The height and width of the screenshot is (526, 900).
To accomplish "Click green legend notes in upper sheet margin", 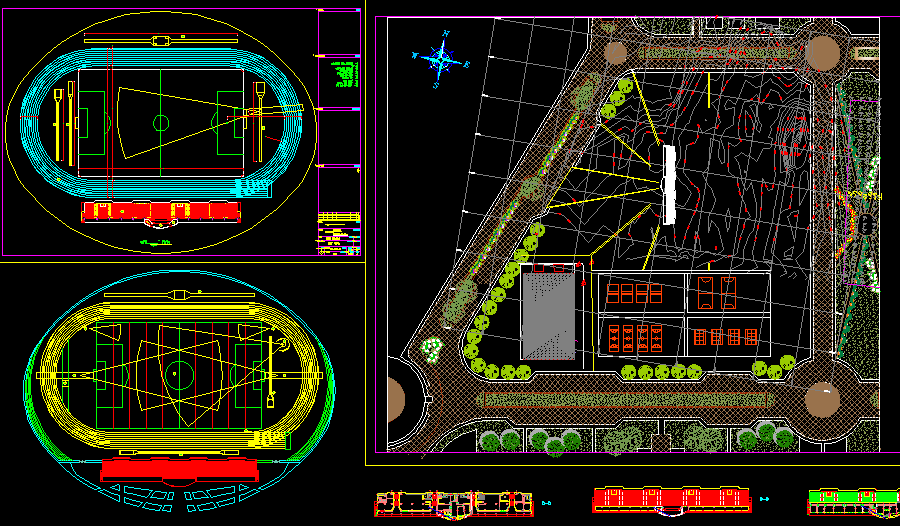I will click(x=346, y=74).
